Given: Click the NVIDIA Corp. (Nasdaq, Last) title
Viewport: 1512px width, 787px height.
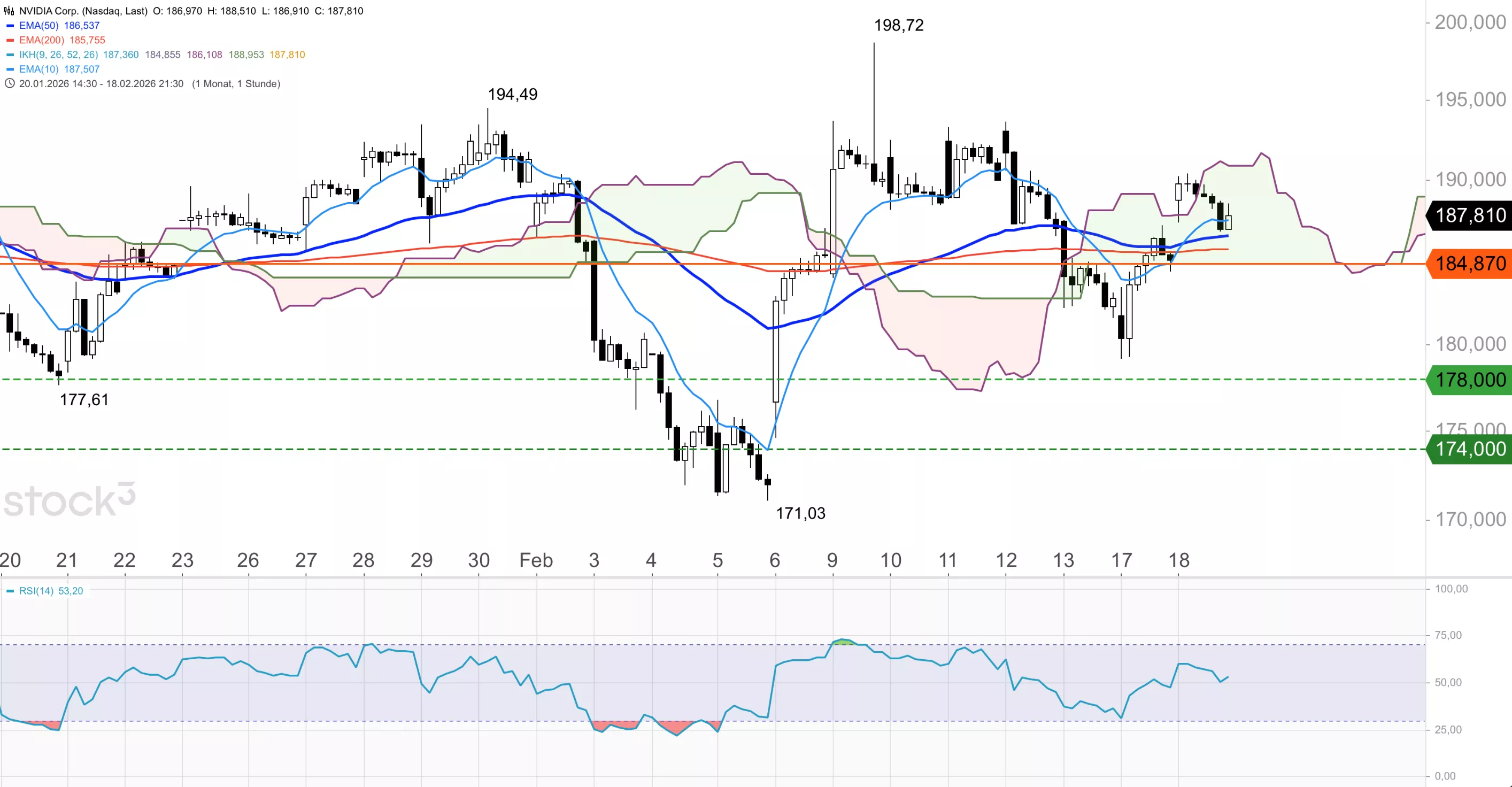Looking at the screenshot, I should pos(83,11).
